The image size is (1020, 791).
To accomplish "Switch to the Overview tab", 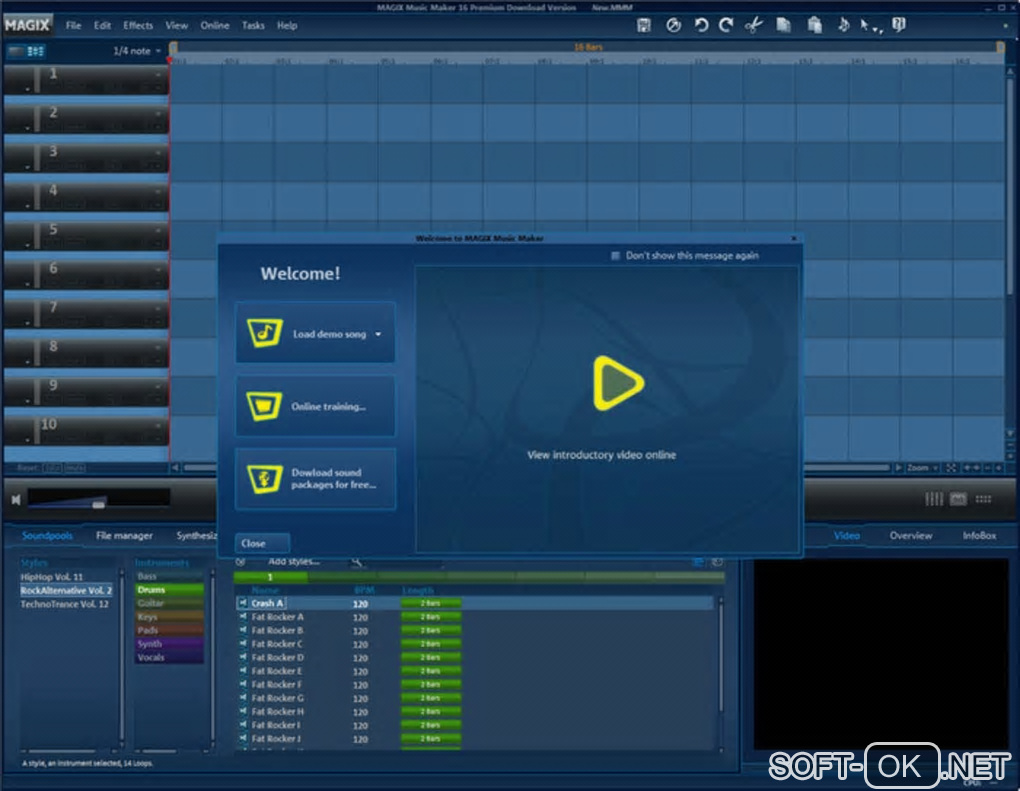I will [x=911, y=535].
